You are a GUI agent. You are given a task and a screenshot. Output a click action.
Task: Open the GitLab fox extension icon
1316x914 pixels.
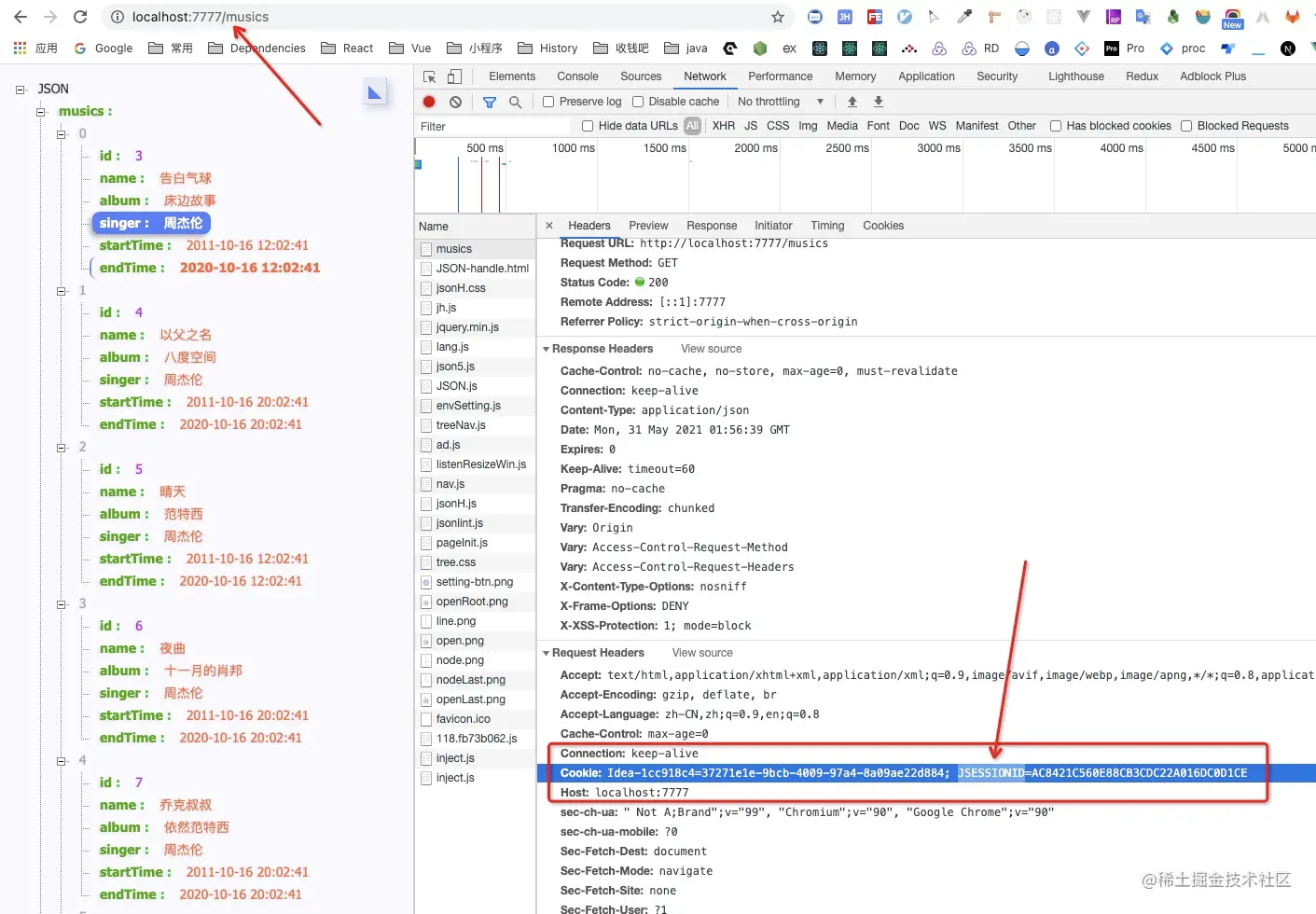coord(1293,17)
